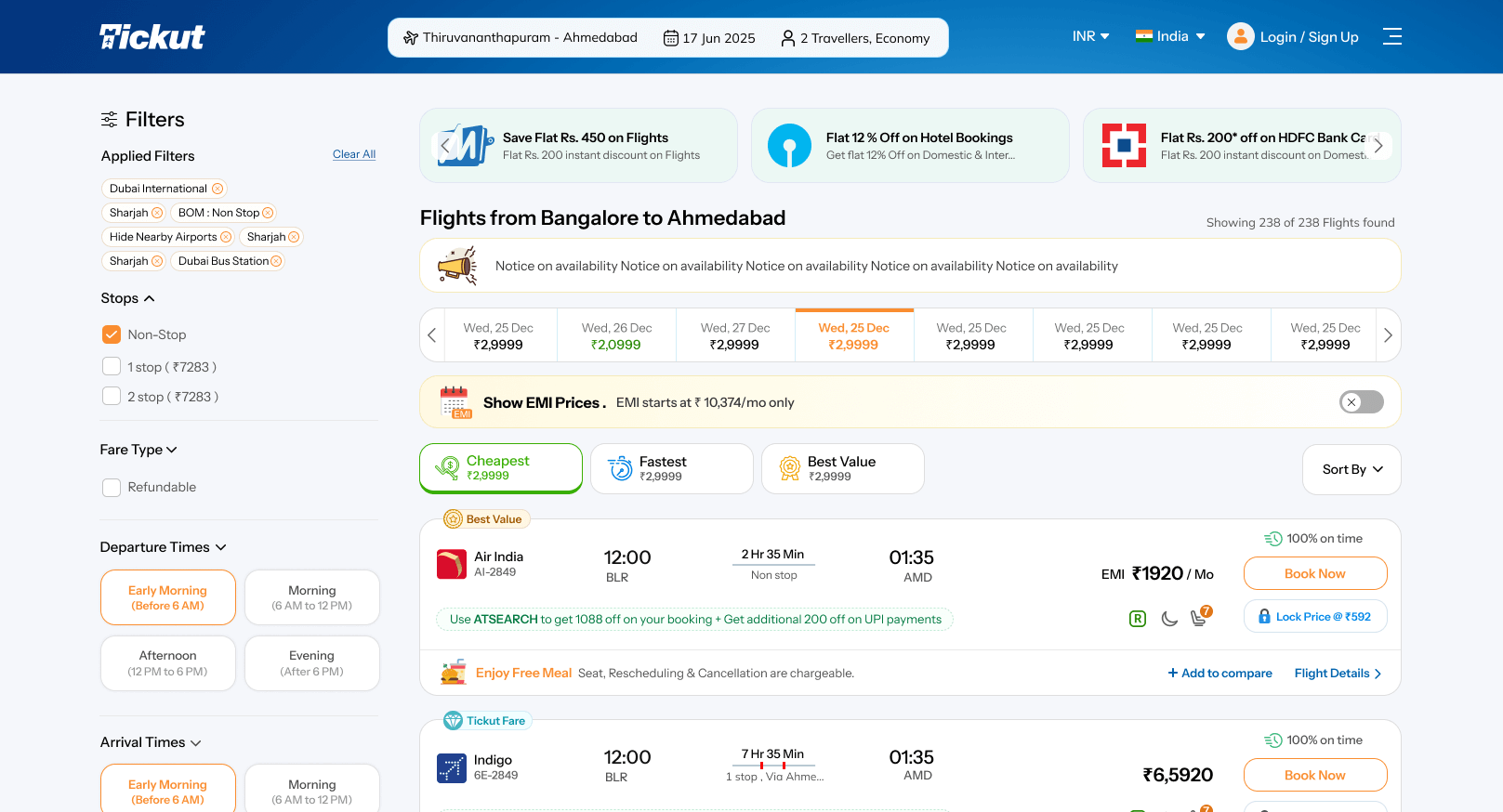This screenshot has width=1503, height=812.
Task: Click on-time clock icon on Air India flight
Action: (1273, 539)
